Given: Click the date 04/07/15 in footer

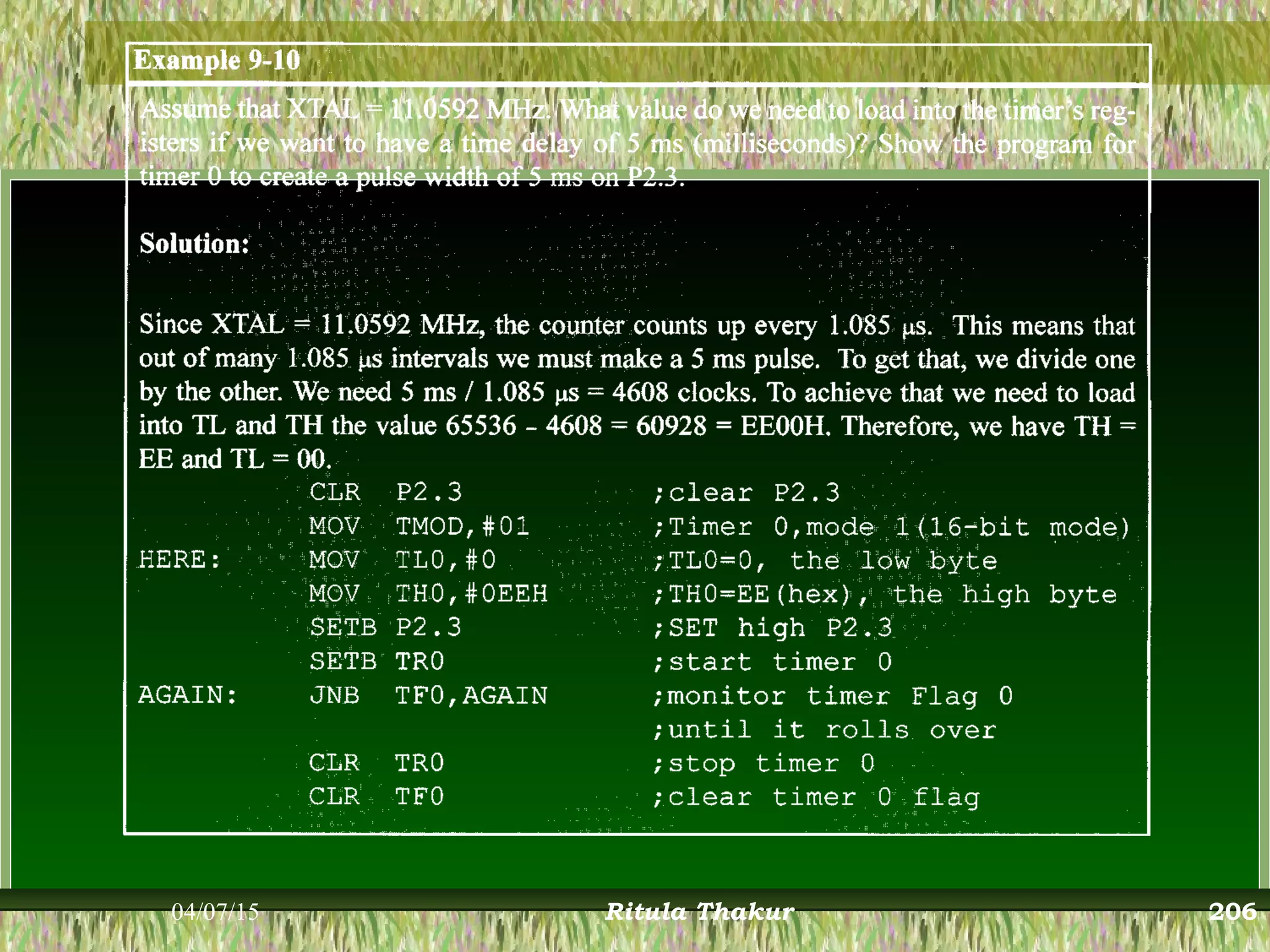Looking at the screenshot, I should point(215,911).
